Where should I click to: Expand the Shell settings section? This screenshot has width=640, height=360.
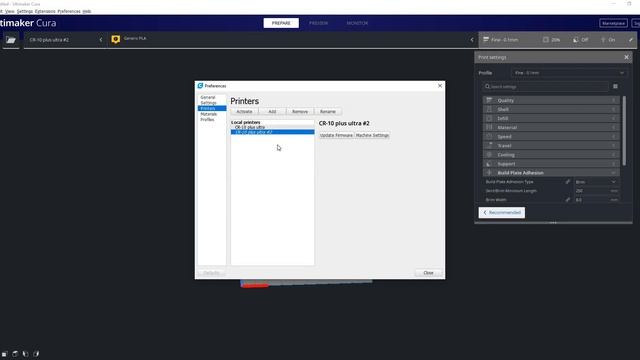click(x=551, y=109)
